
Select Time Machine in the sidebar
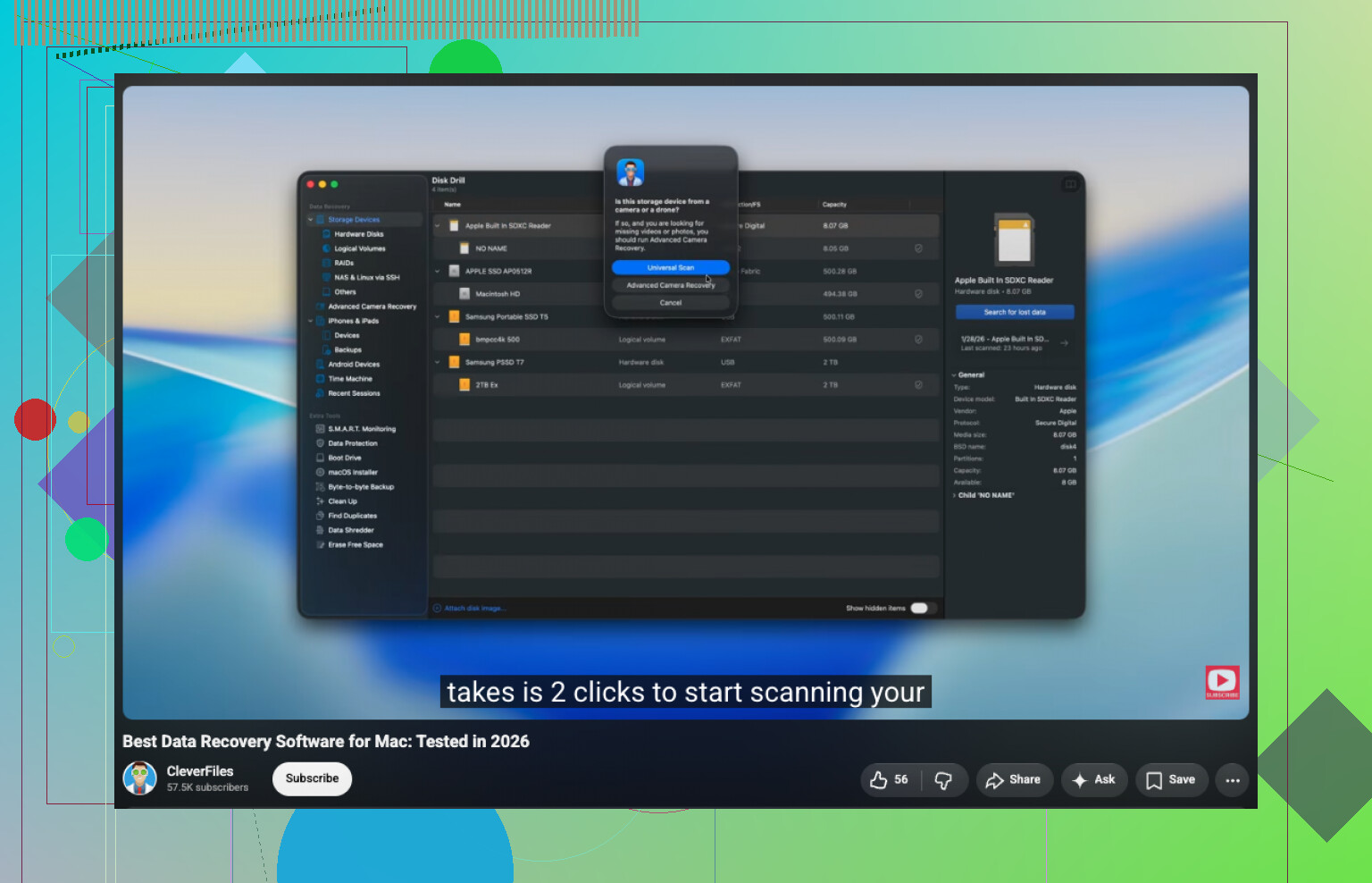tap(349, 379)
